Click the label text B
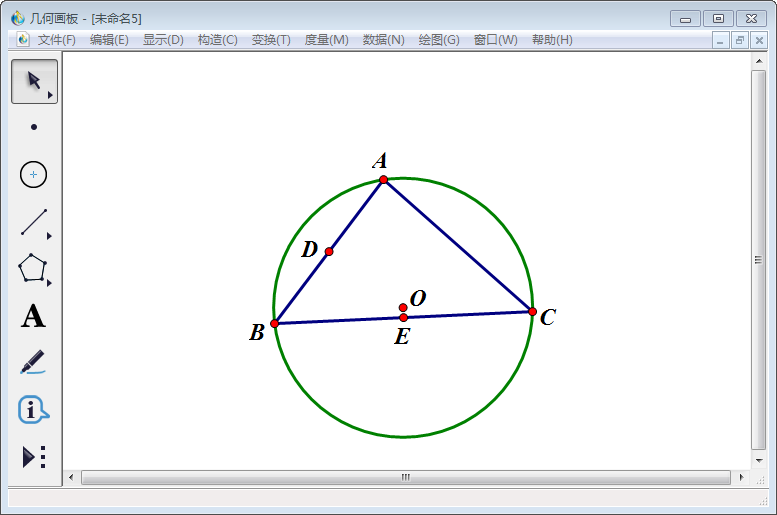The height and width of the screenshot is (515, 777). (257, 333)
